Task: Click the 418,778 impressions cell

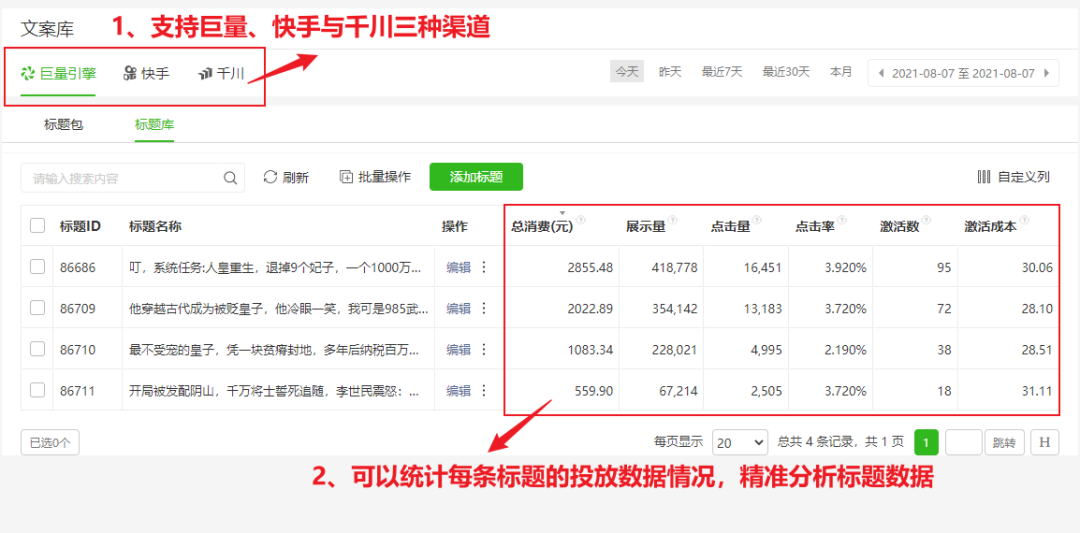Action: (674, 267)
